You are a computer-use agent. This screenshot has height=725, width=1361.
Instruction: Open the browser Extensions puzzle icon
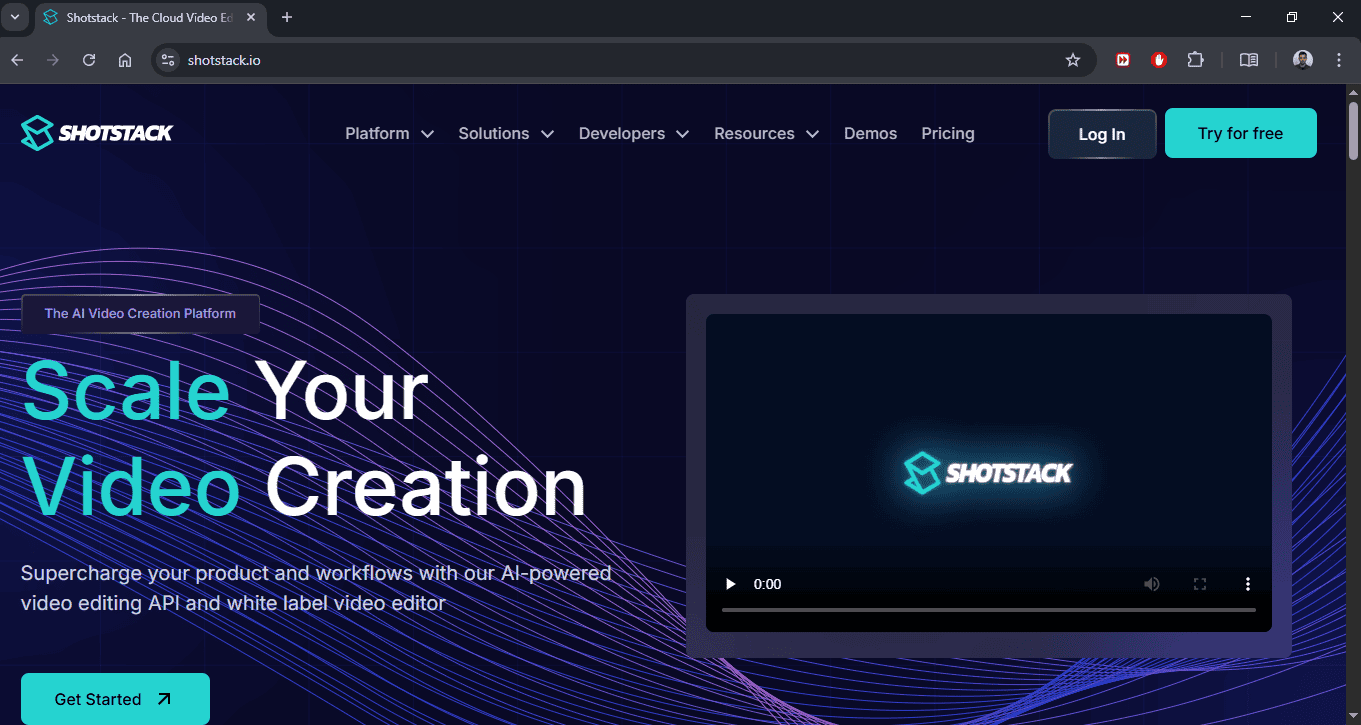[1195, 60]
